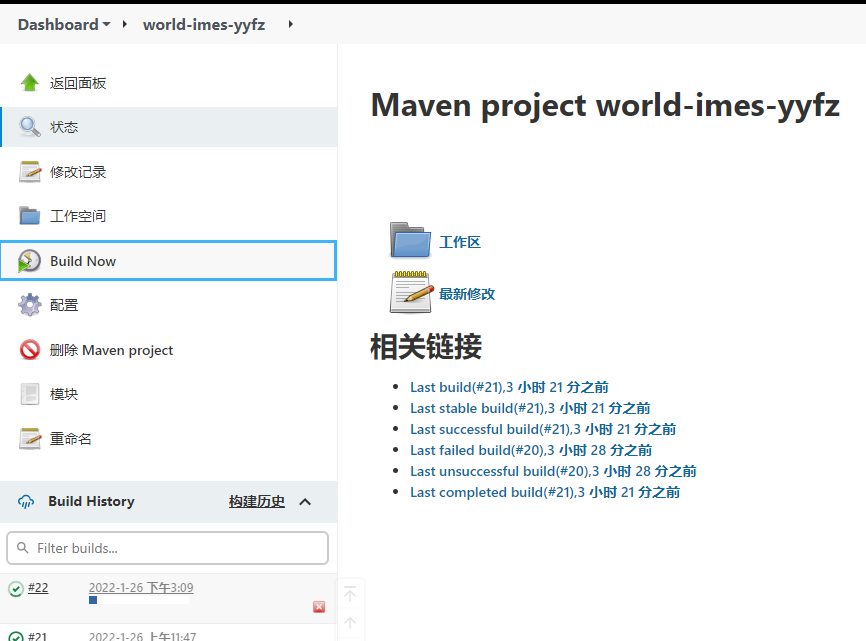This screenshot has width=866, height=641.
Task: Choose 删除 Maven project
Action: pos(112,350)
